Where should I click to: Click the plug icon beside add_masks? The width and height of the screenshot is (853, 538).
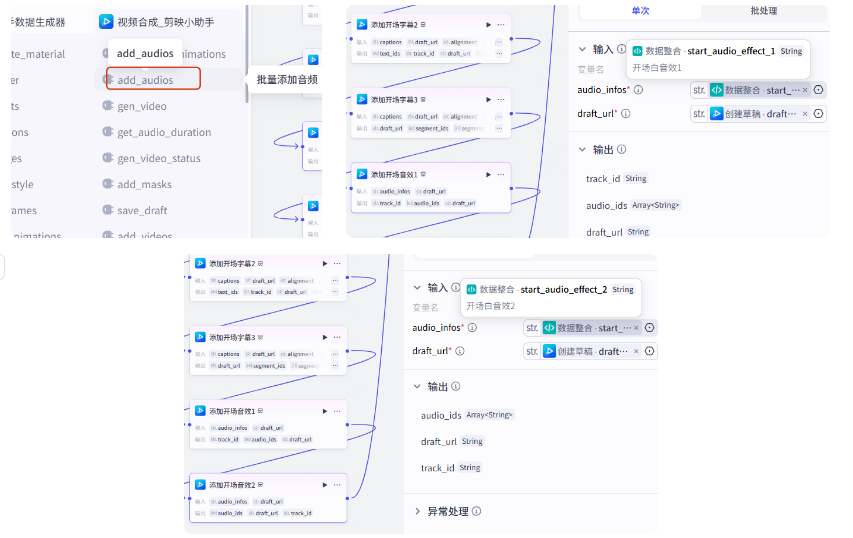pyautogui.click(x=108, y=184)
